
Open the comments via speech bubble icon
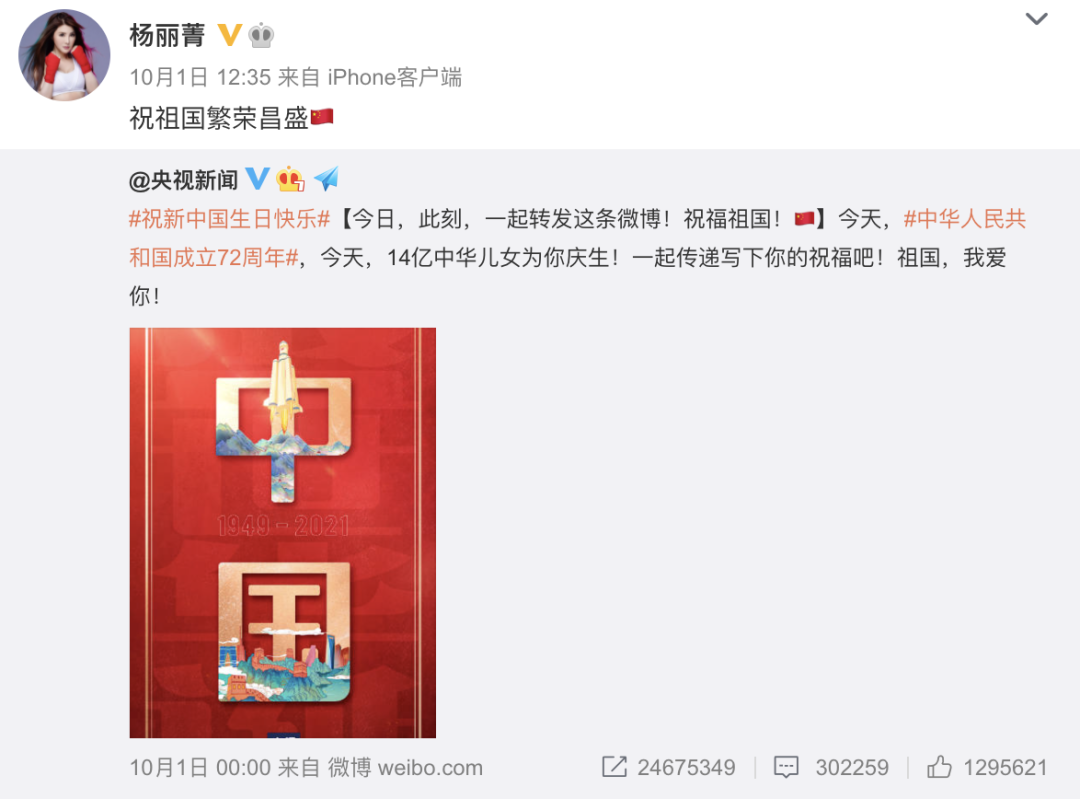[x=786, y=767]
